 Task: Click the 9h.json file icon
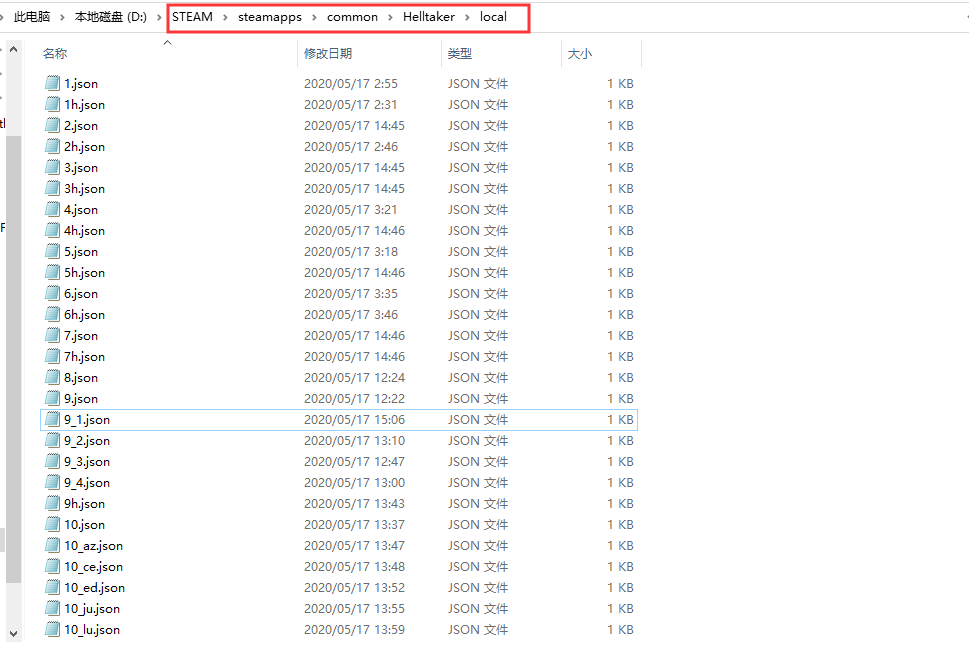[53, 504]
